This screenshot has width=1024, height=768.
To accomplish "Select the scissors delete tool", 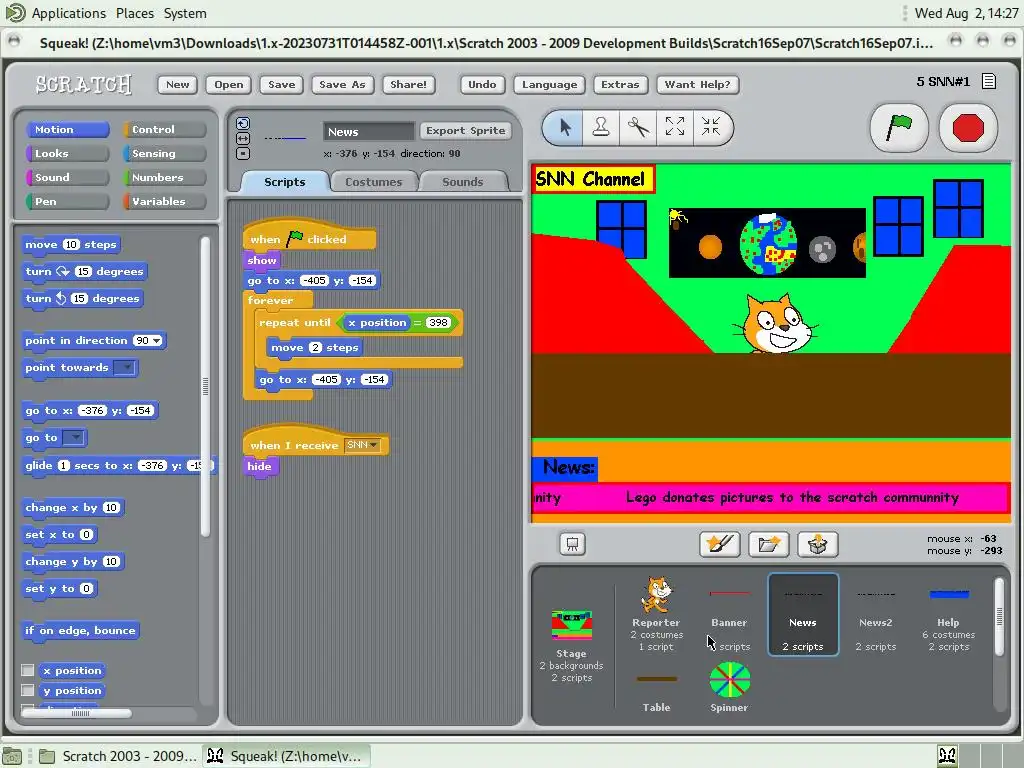I will [638, 127].
